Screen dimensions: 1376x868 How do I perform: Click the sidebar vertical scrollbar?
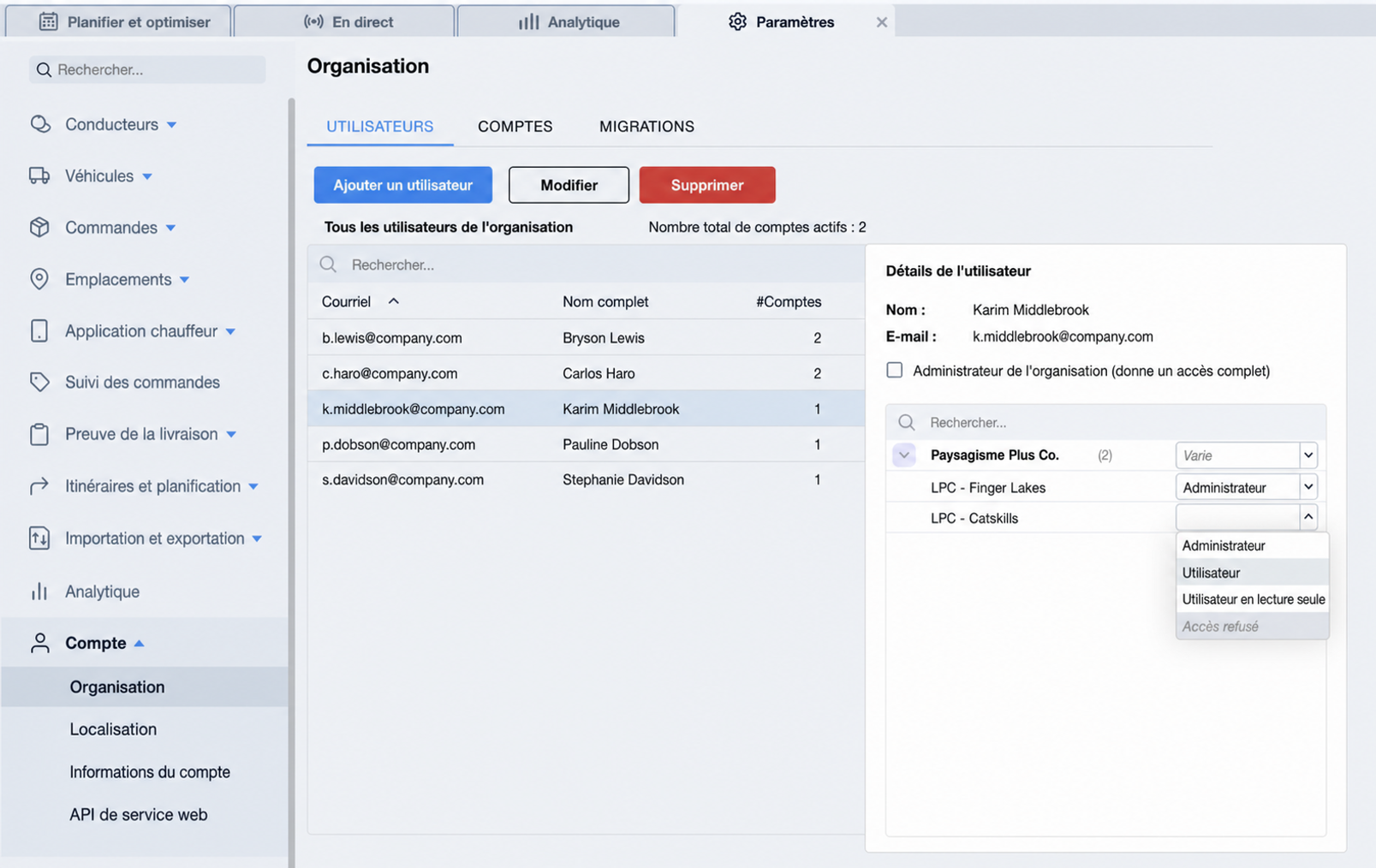click(x=292, y=483)
